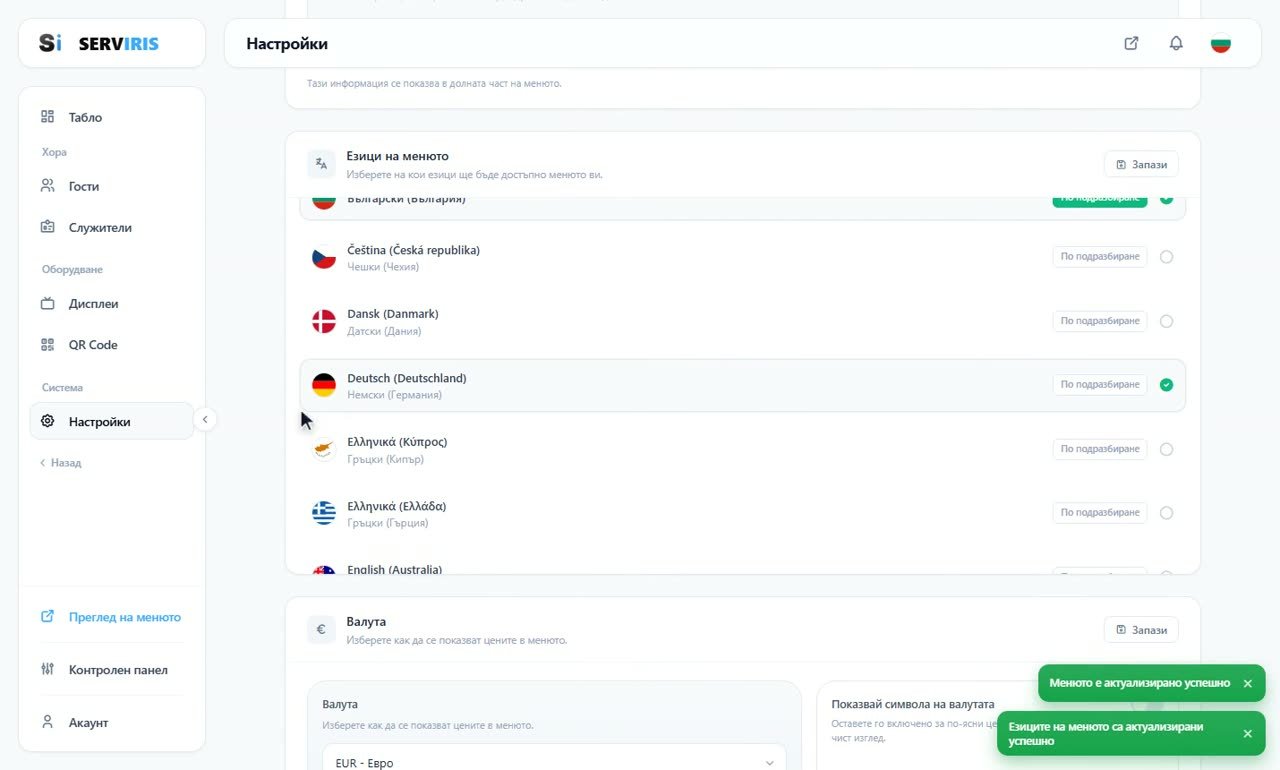
Task: Click the Служители badge icon
Action: click(x=47, y=227)
